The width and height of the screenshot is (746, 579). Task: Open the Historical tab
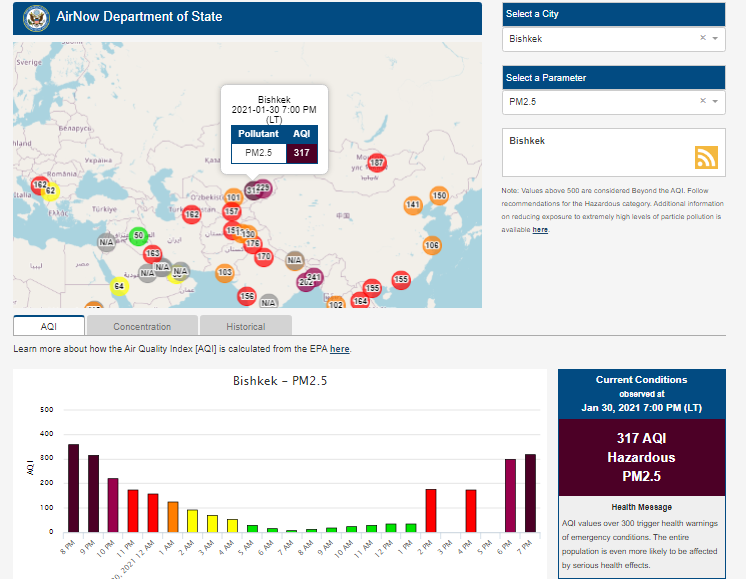(x=245, y=326)
